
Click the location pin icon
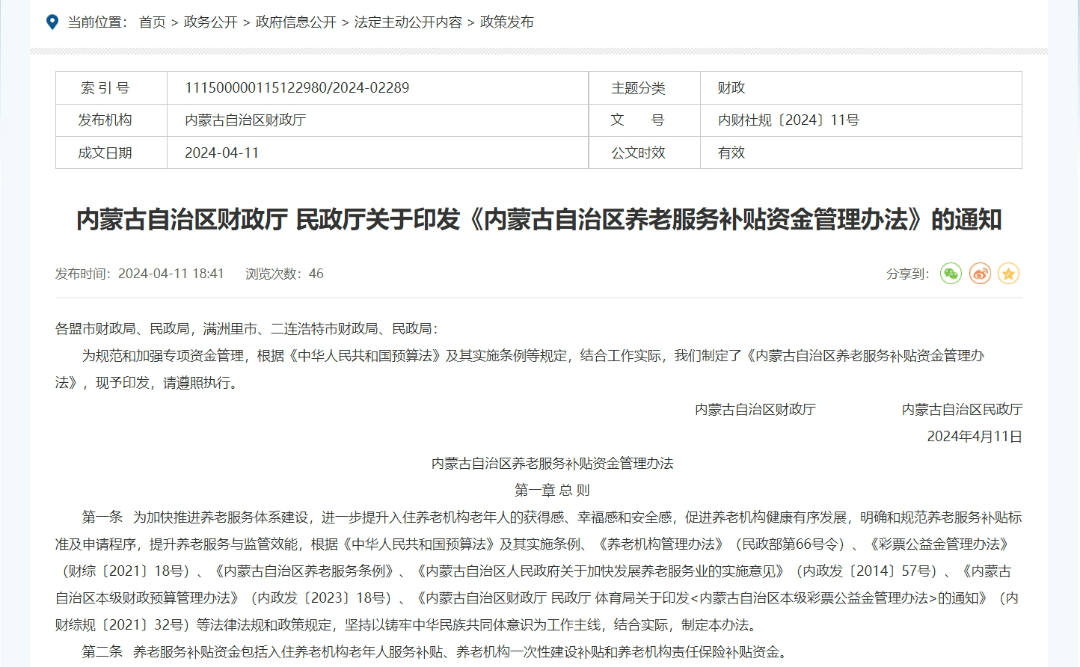52,22
